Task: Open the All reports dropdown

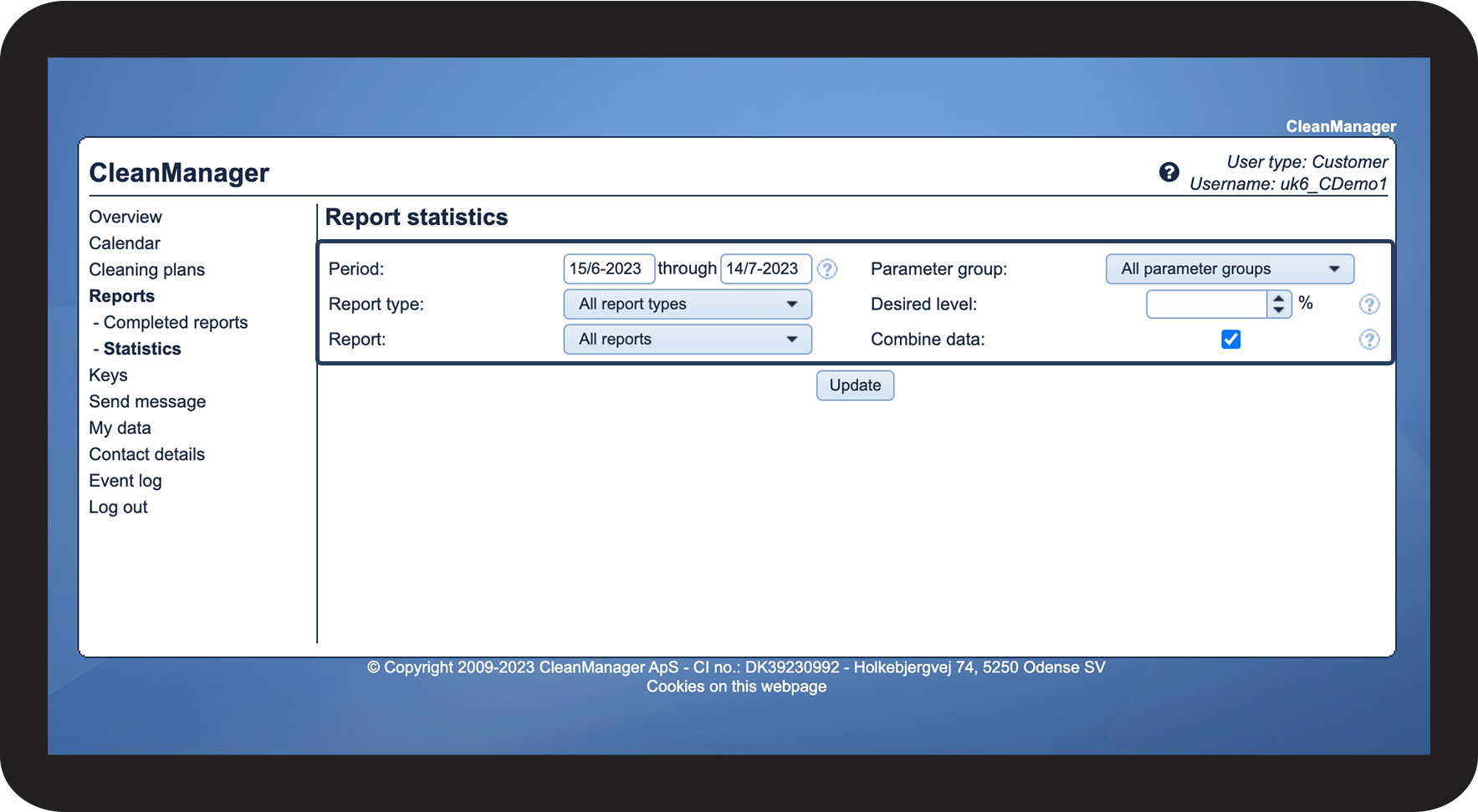Action: point(688,340)
